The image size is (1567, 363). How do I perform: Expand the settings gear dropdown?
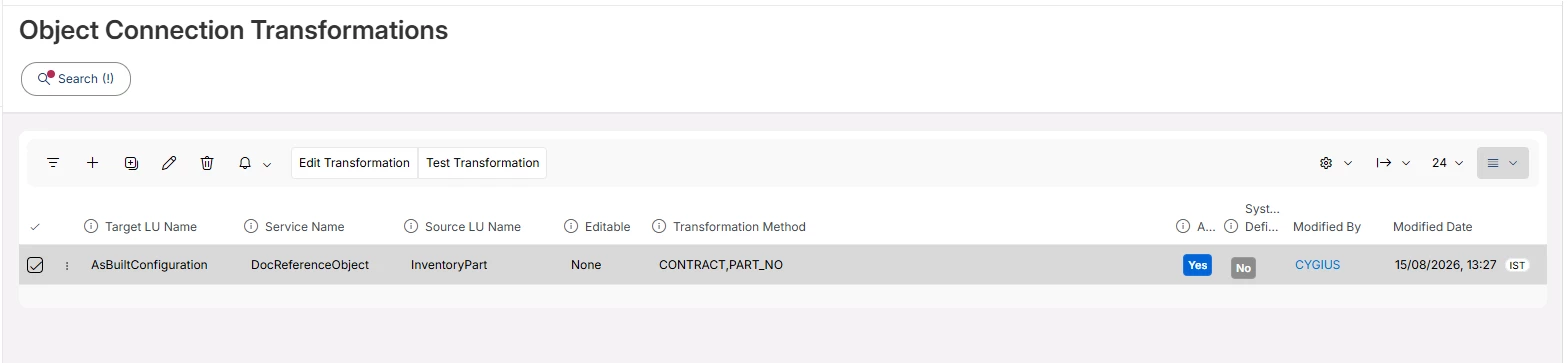click(1335, 163)
